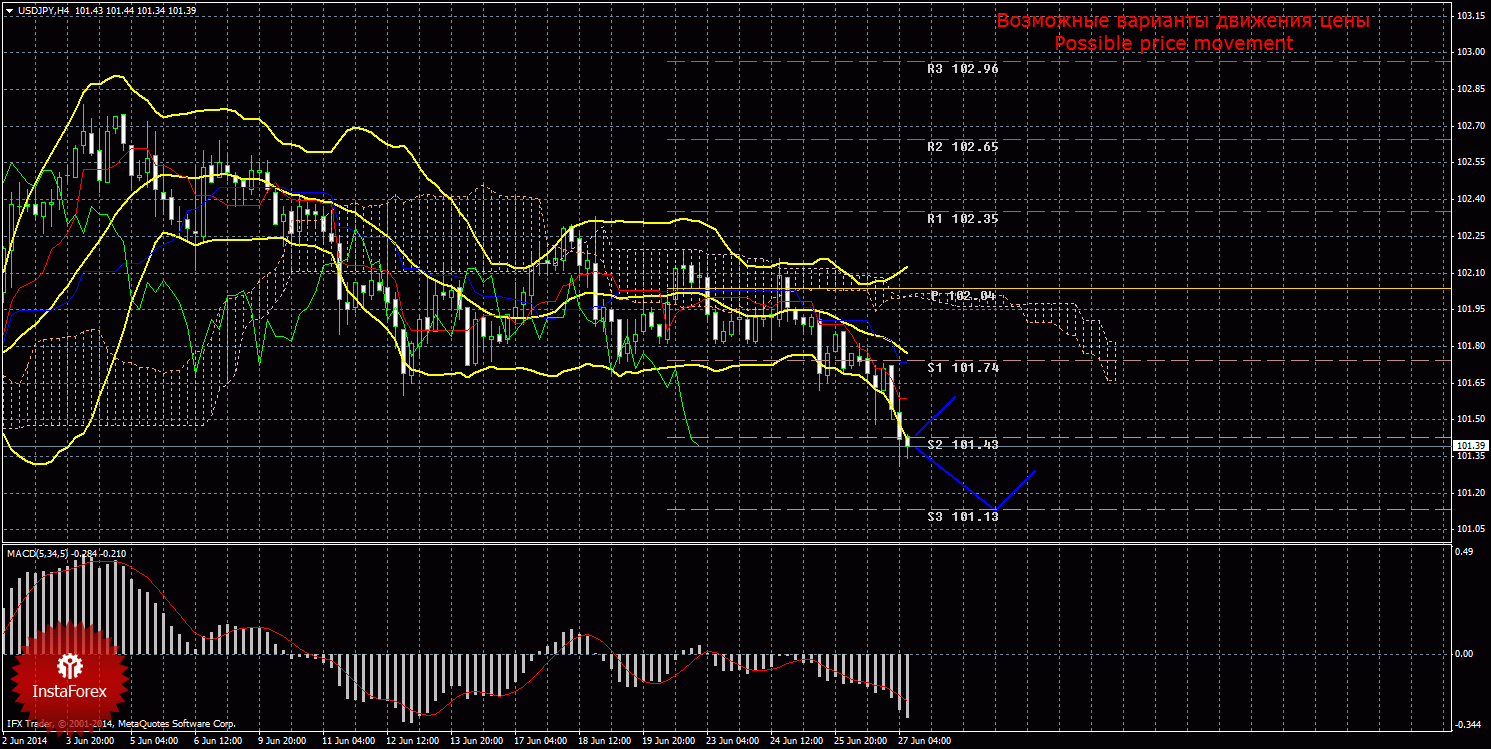The height and width of the screenshot is (749, 1491).
Task: Click 103.00 on the price scale
Action: [x=1469, y=52]
